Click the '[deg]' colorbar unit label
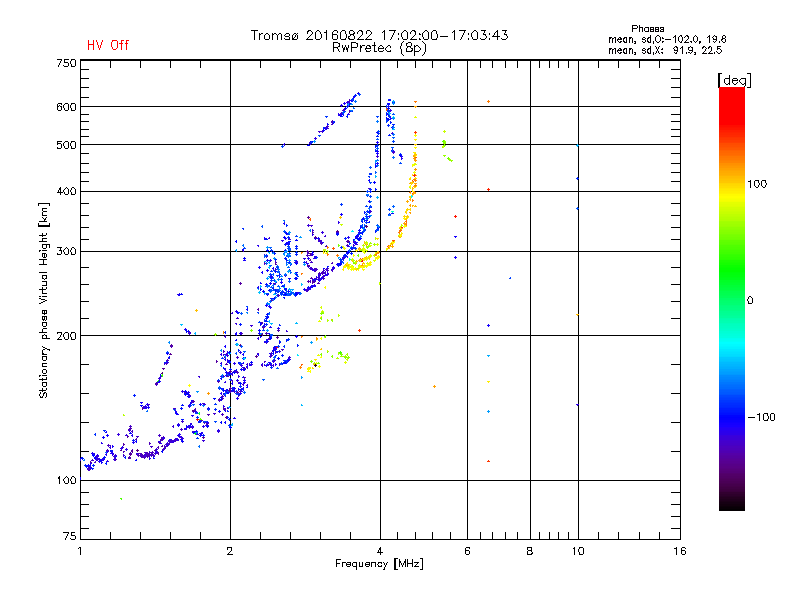This screenshot has height=600, width=800. [x=734, y=80]
